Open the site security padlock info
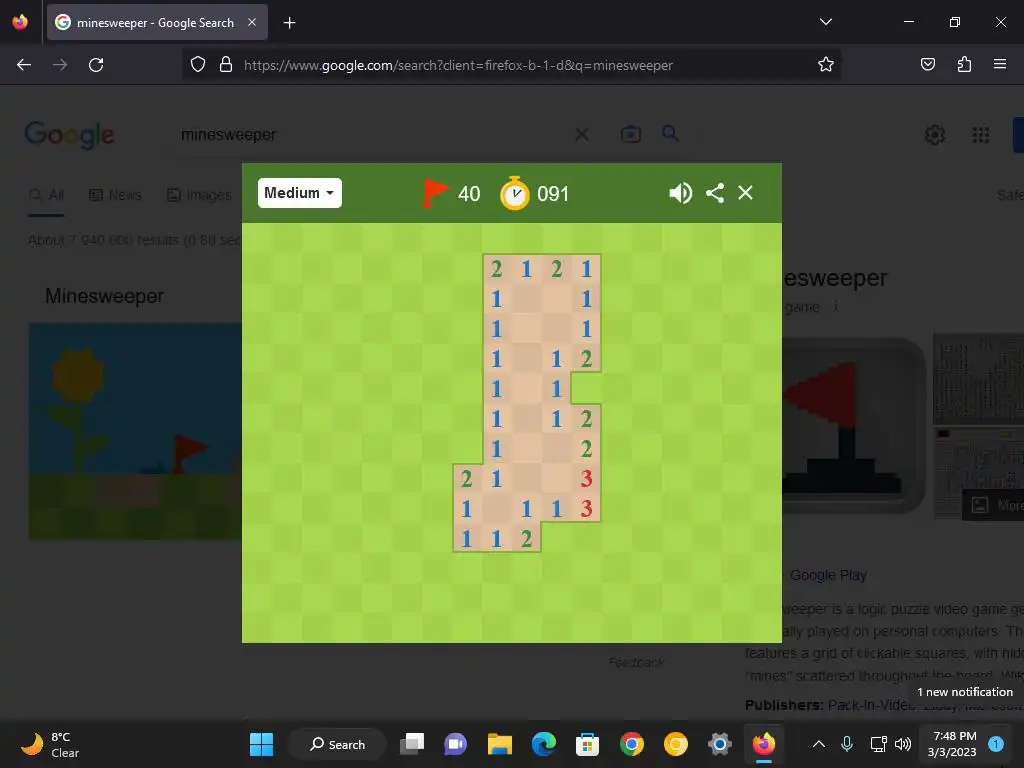Viewport: 1024px width, 768px height. coord(226,64)
